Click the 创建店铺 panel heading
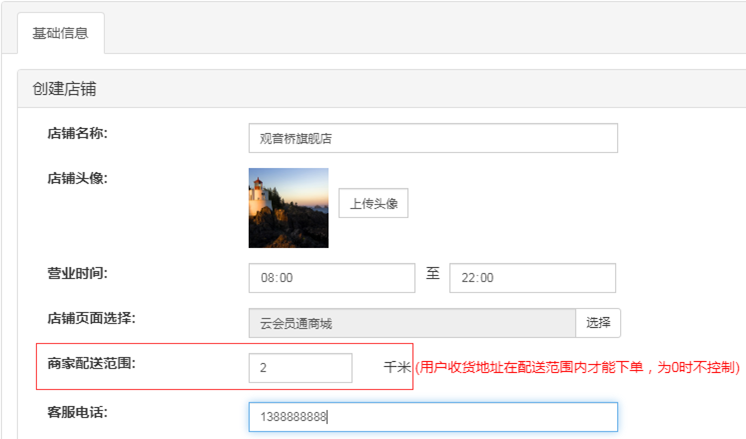The width and height of the screenshot is (746, 439). point(64,89)
